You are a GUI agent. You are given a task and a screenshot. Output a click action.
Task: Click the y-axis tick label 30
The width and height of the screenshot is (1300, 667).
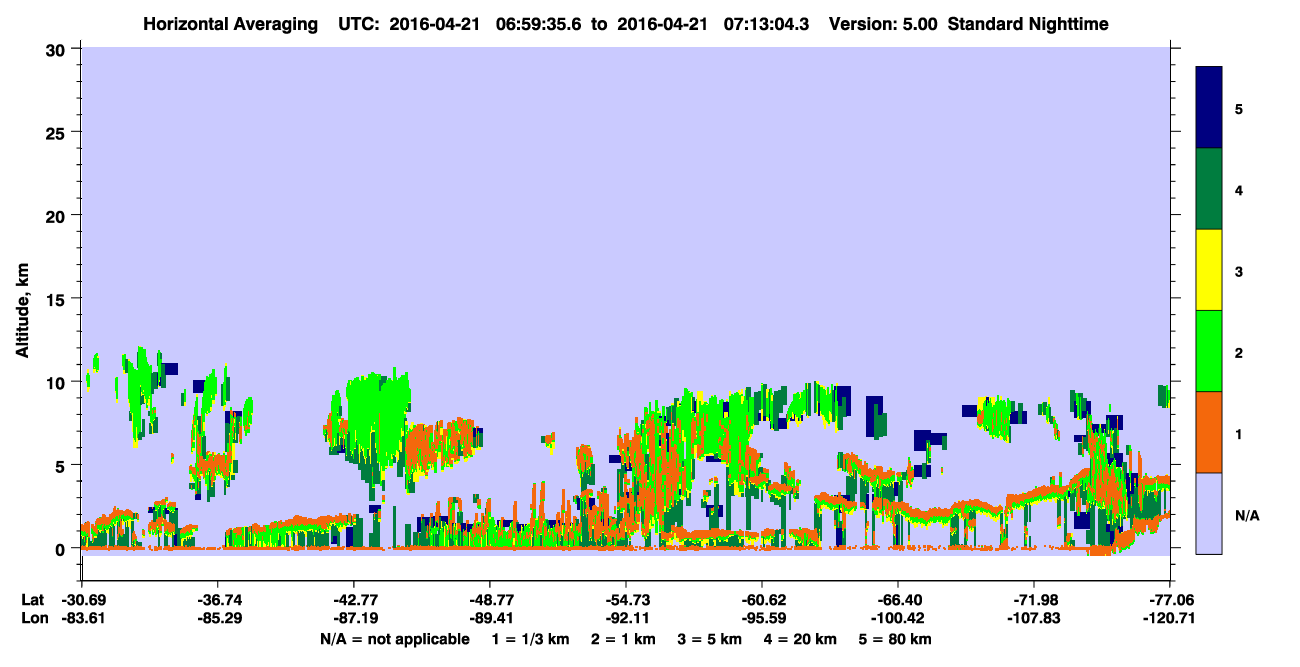[58, 49]
